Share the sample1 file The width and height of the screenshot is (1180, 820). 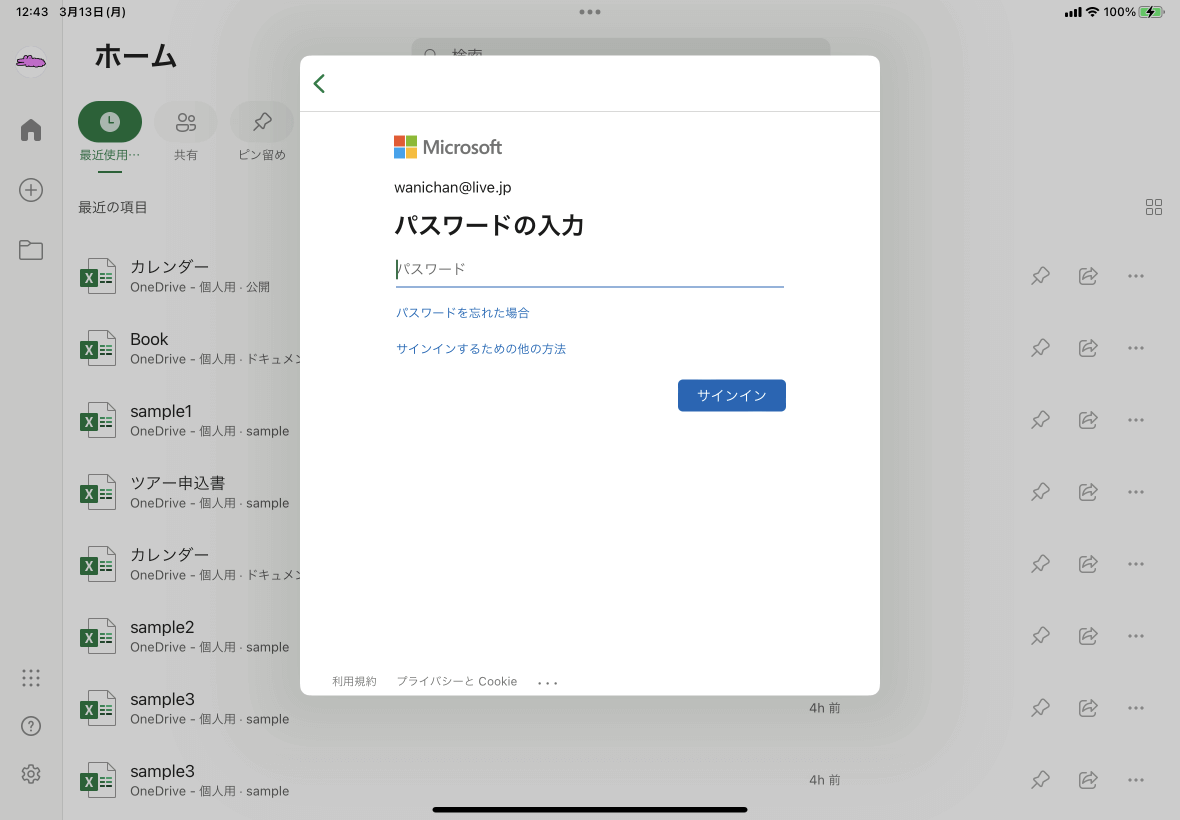pyautogui.click(x=1088, y=420)
